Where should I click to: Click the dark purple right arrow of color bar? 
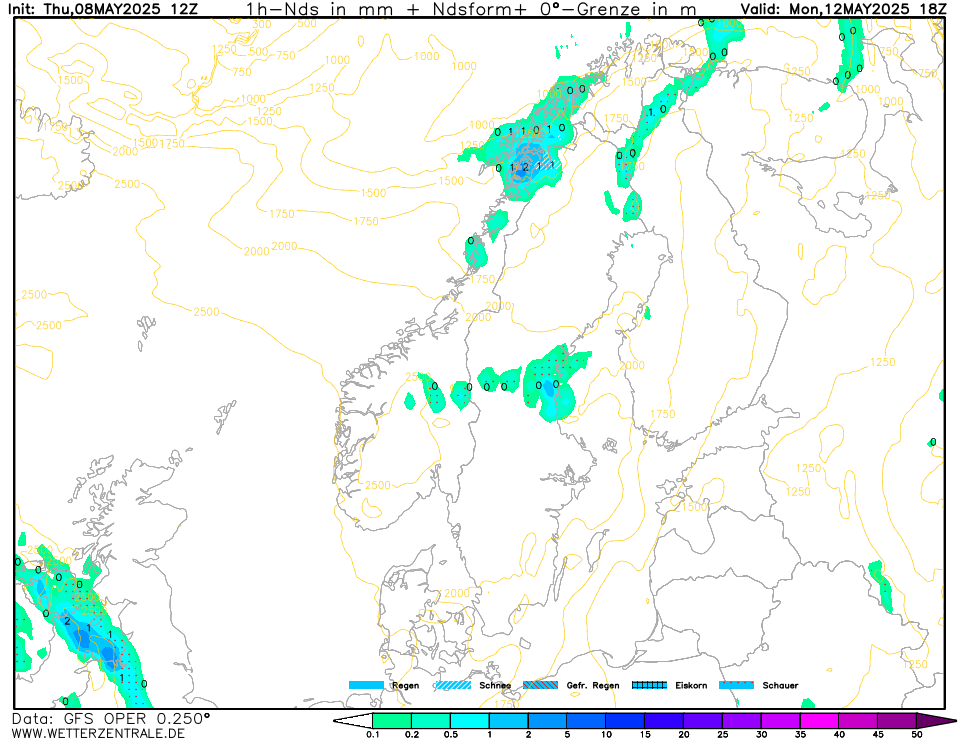(933, 721)
